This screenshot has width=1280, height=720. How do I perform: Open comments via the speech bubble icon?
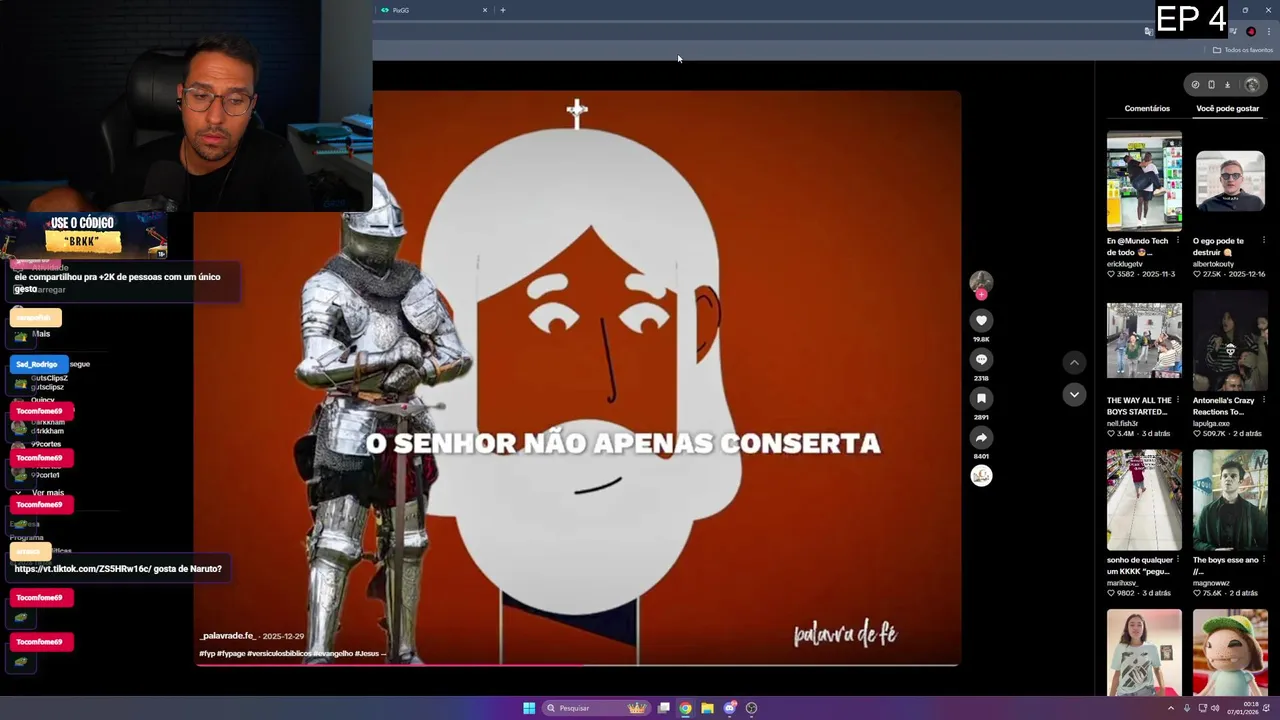click(981, 360)
